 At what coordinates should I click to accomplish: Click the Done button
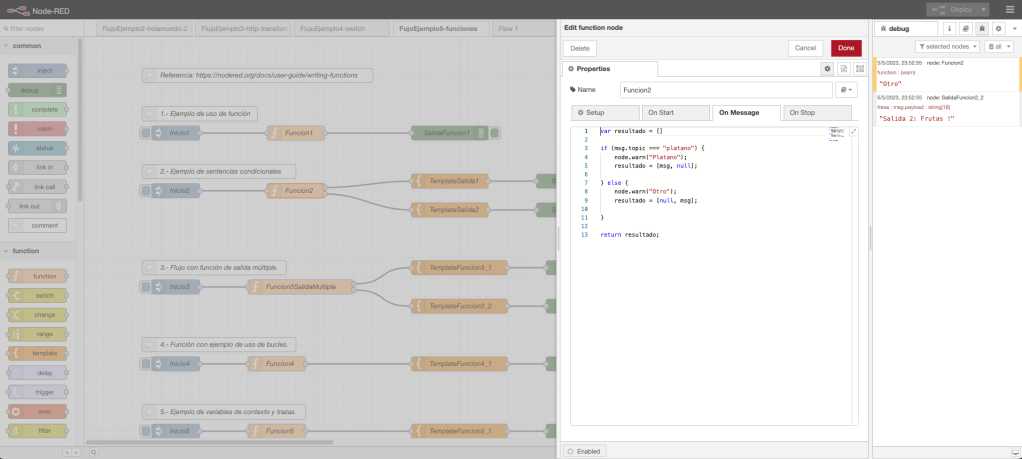(845, 48)
